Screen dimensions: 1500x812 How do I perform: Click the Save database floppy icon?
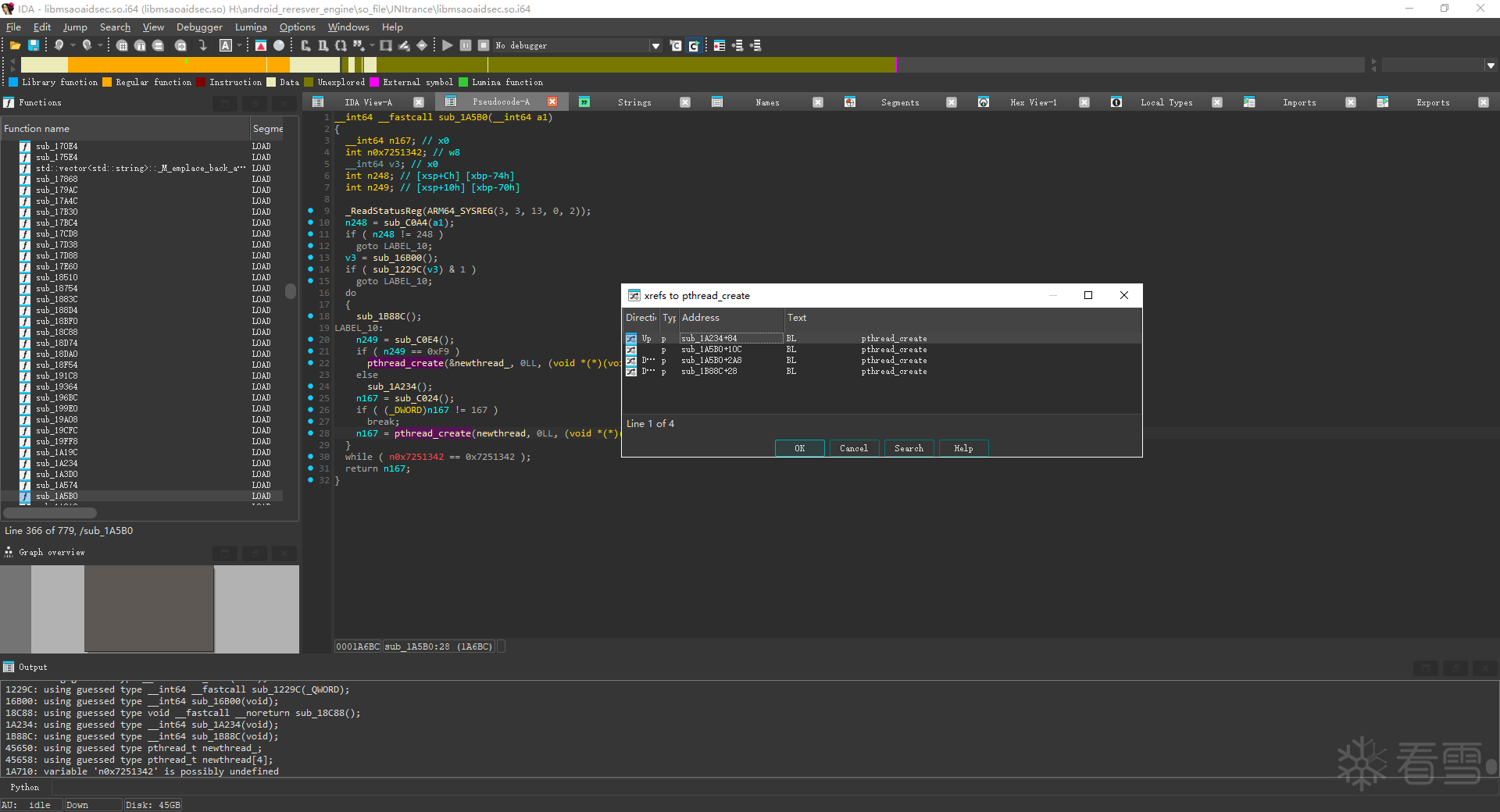click(x=34, y=45)
